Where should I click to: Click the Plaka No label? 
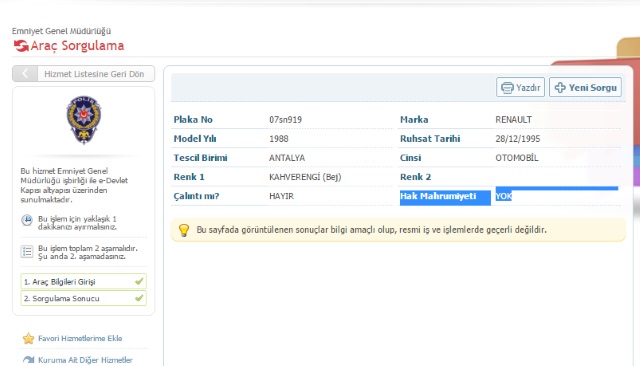click(x=193, y=120)
